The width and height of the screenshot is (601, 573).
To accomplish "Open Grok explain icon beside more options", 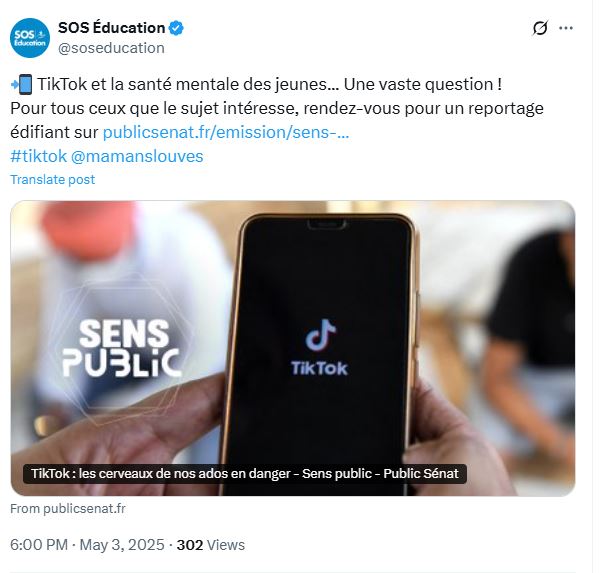I will [540, 28].
